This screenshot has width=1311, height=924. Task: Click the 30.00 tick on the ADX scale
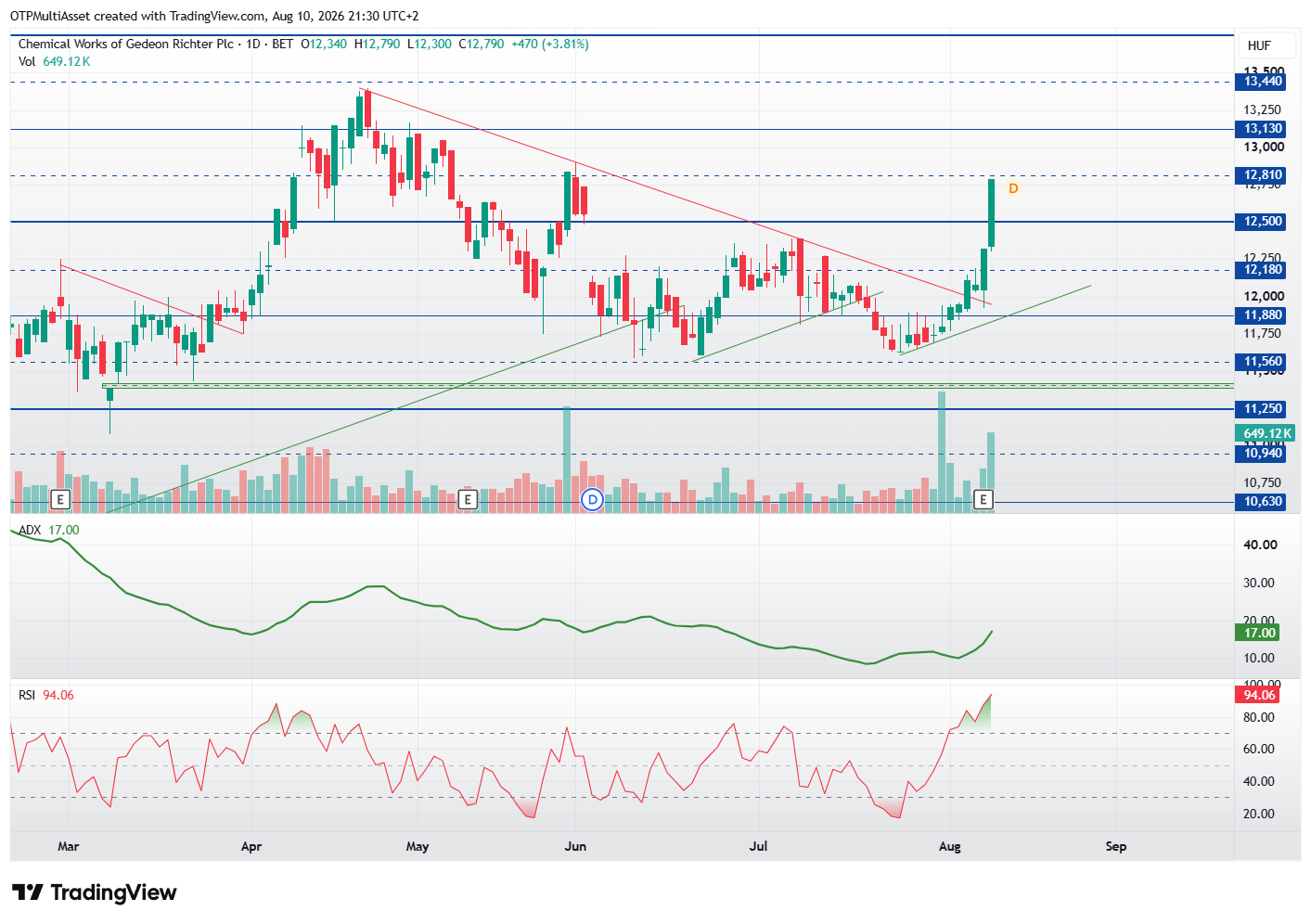coord(1259,583)
